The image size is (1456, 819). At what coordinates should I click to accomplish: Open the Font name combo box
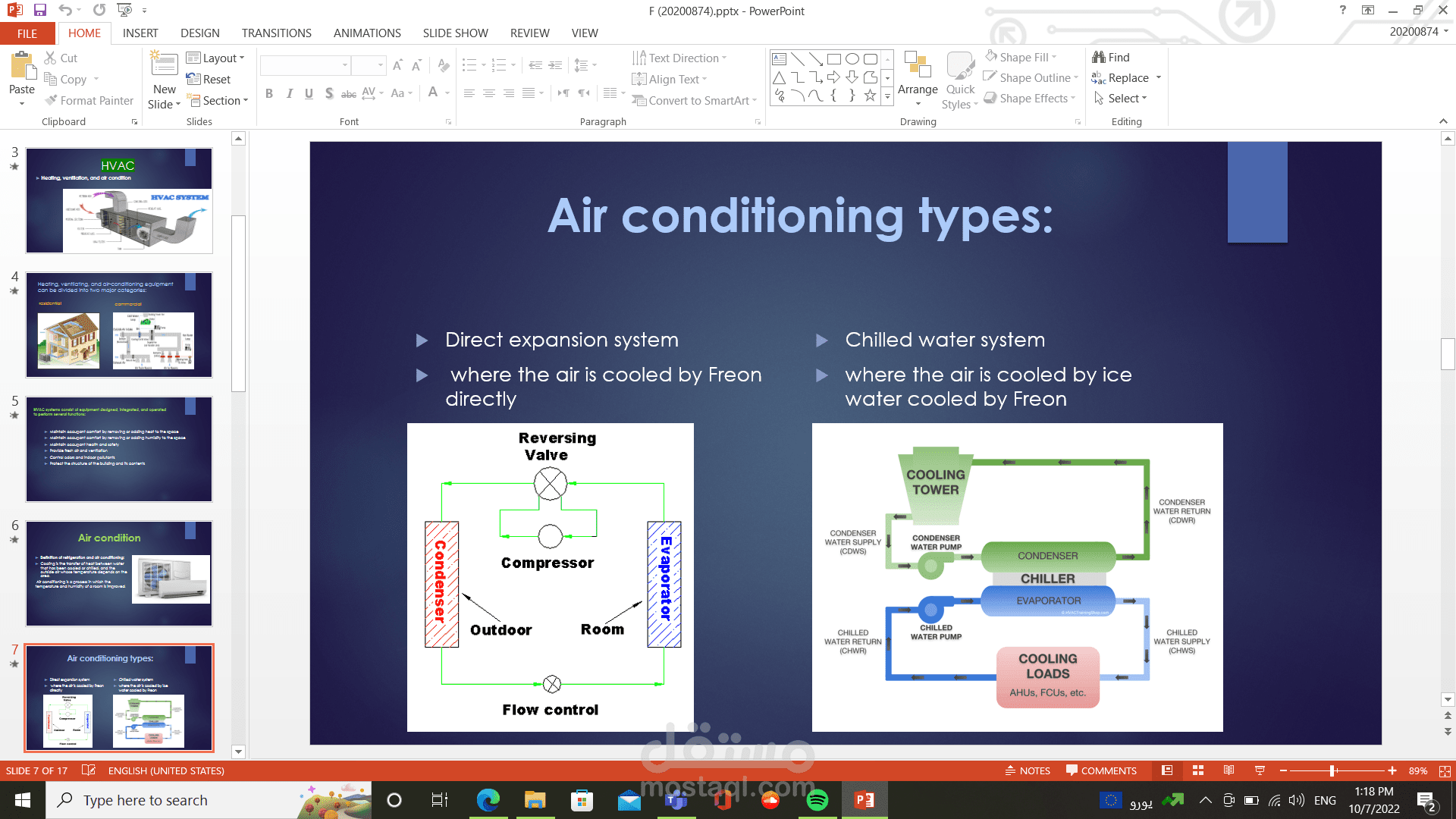tap(305, 66)
